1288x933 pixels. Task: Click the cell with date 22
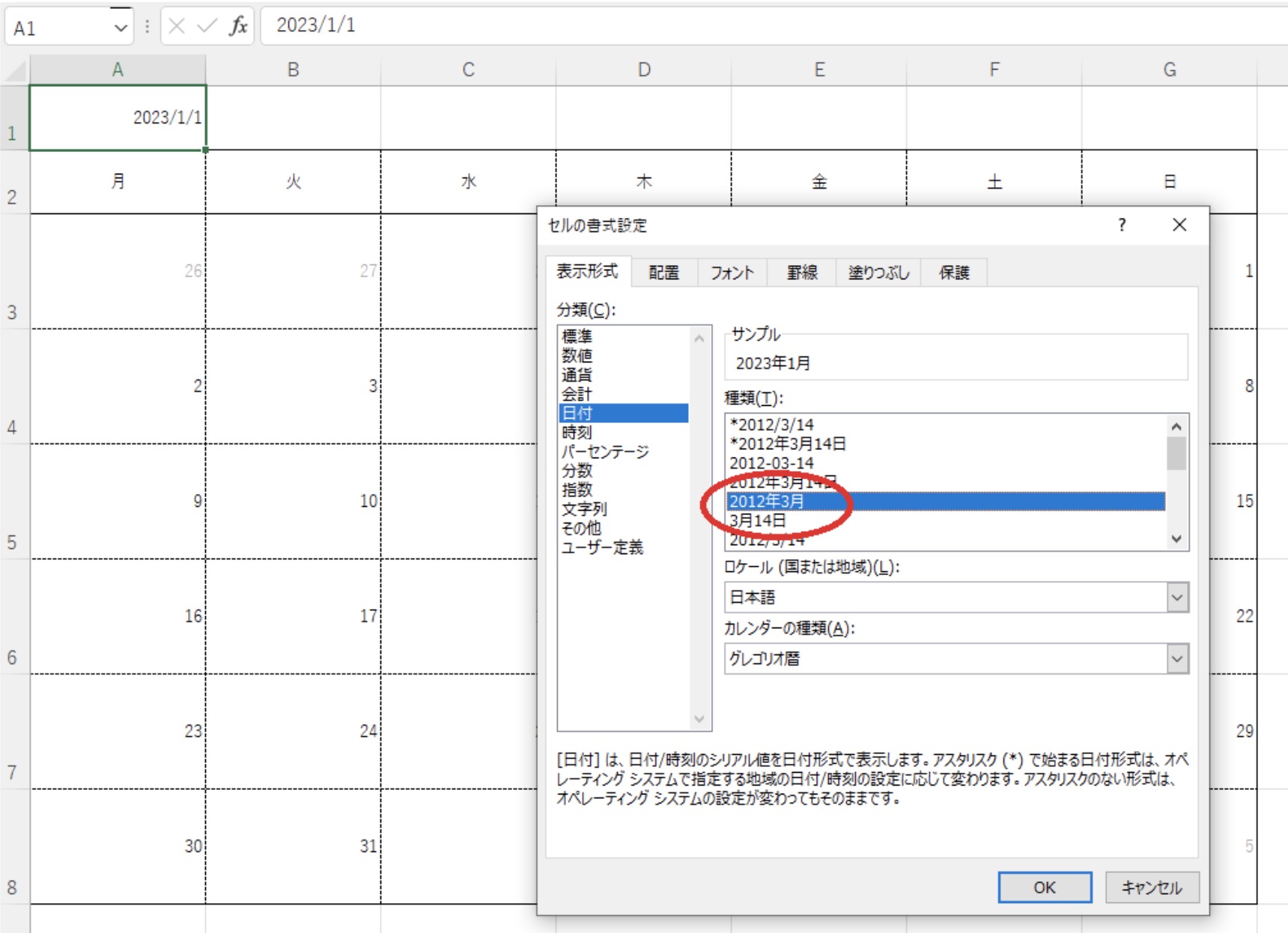point(1234,616)
